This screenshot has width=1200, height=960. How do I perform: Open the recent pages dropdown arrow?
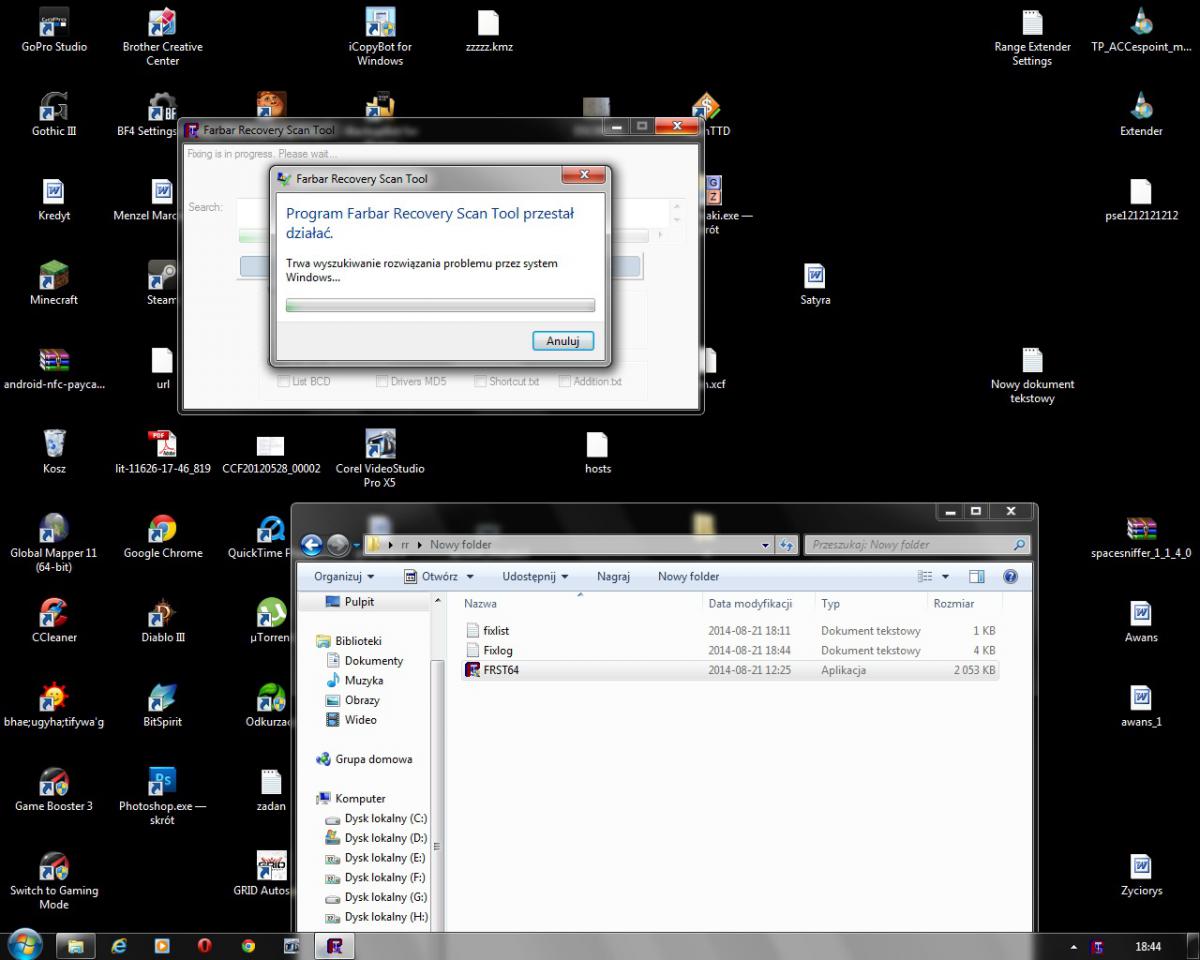pyautogui.click(x=356, y=546)
